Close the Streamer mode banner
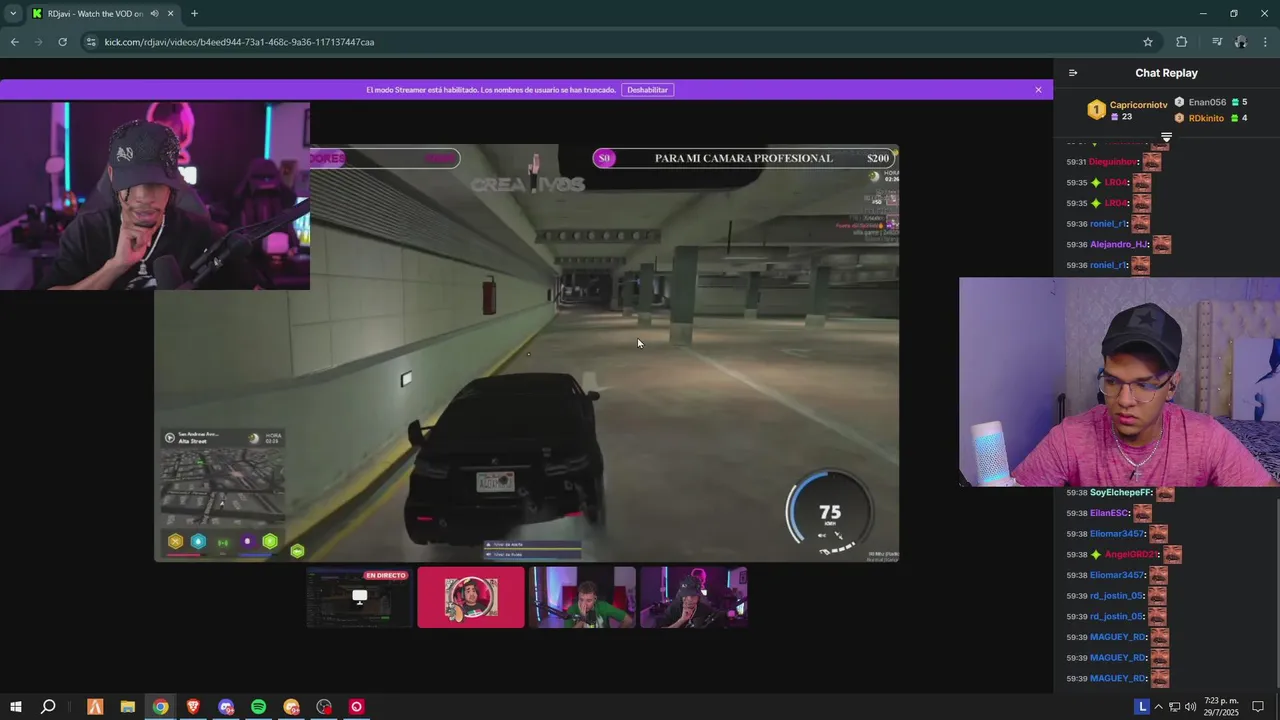Image resolution: width=1280 pixels, height=720 pixels. coord(1038,90)
